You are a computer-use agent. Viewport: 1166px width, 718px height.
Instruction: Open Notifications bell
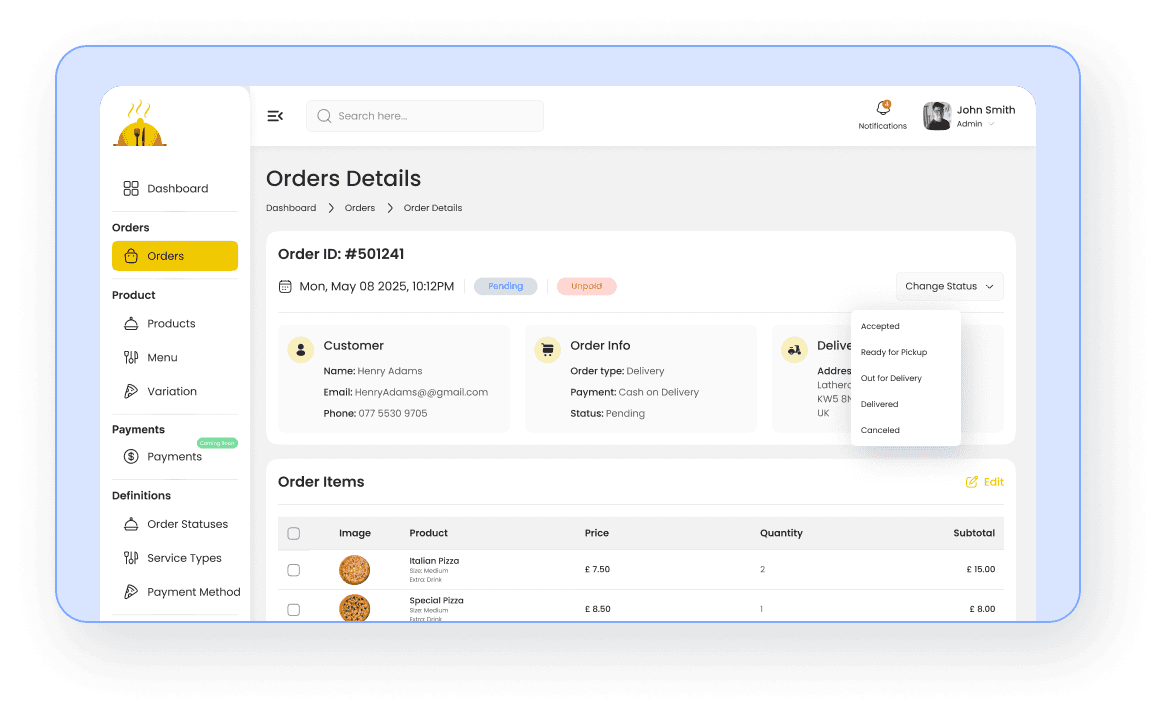click(881, 110)
